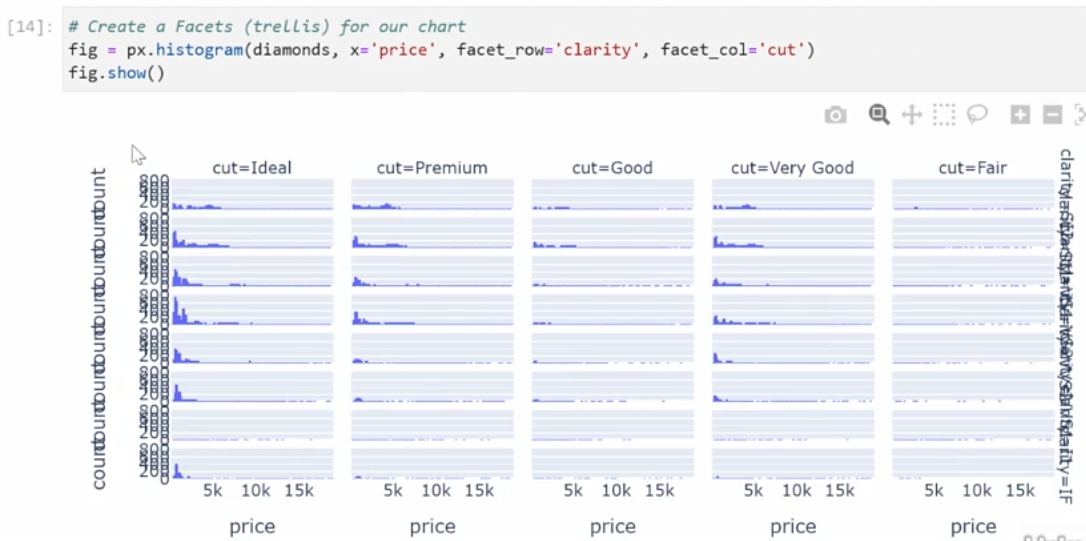The height and width of the screenshot is (541, 1086).
Task: Pick the Lasso Select tool
Action: pos(977,115)
